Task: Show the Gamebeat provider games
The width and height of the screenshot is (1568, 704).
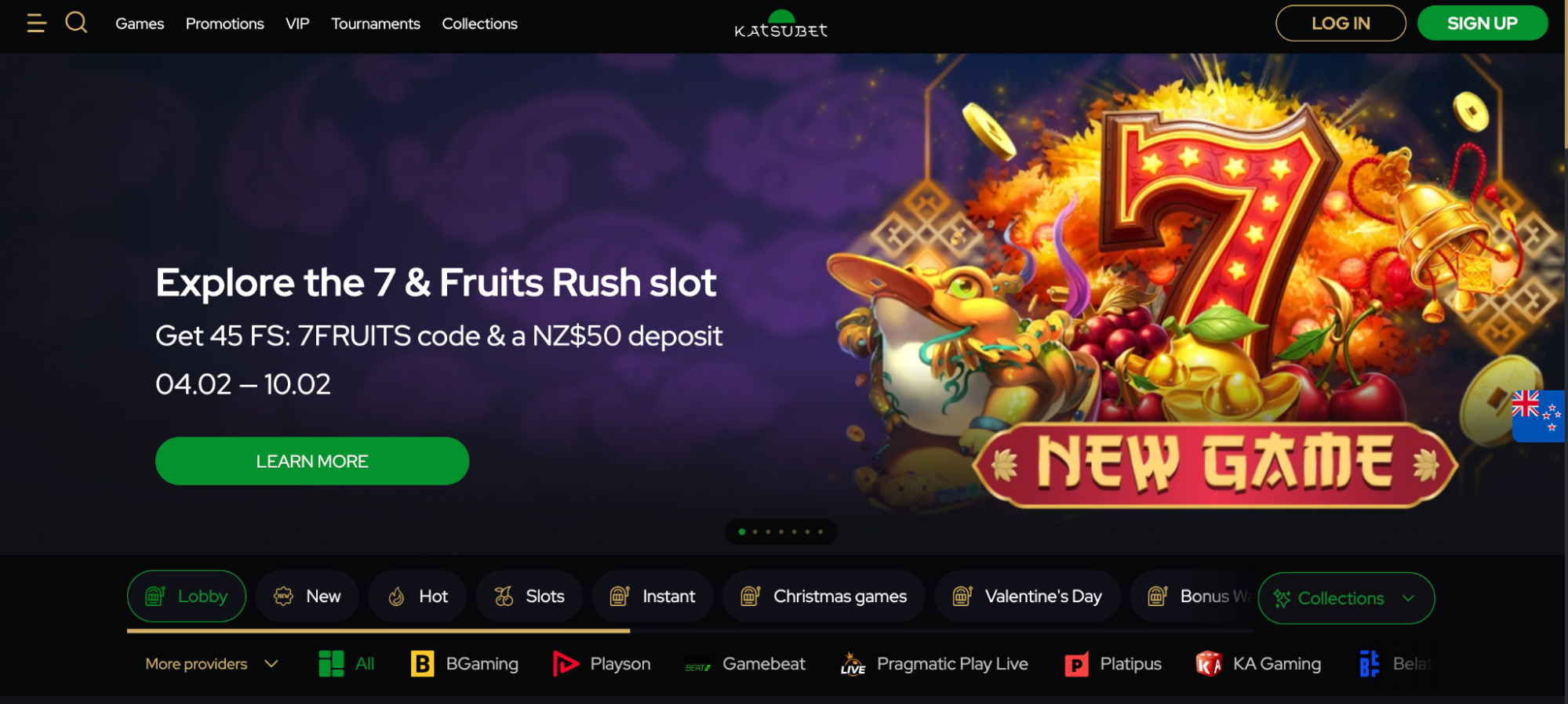Action: [x=745, y=664]
